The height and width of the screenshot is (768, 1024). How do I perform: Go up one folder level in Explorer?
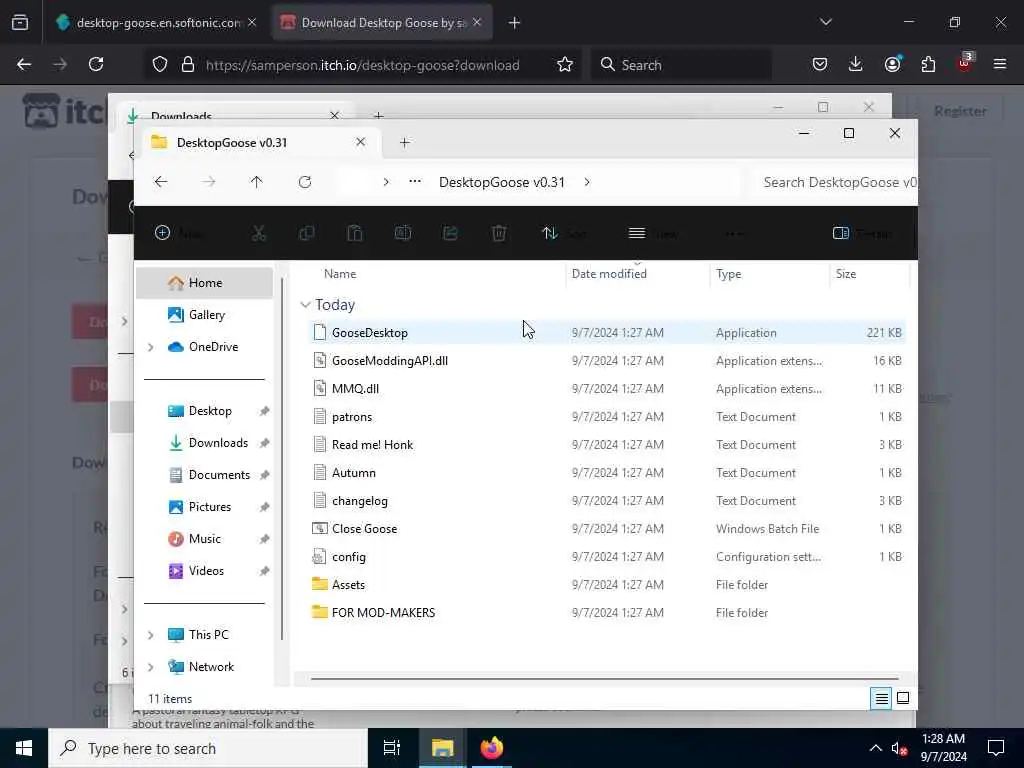[x=257, y=182]
